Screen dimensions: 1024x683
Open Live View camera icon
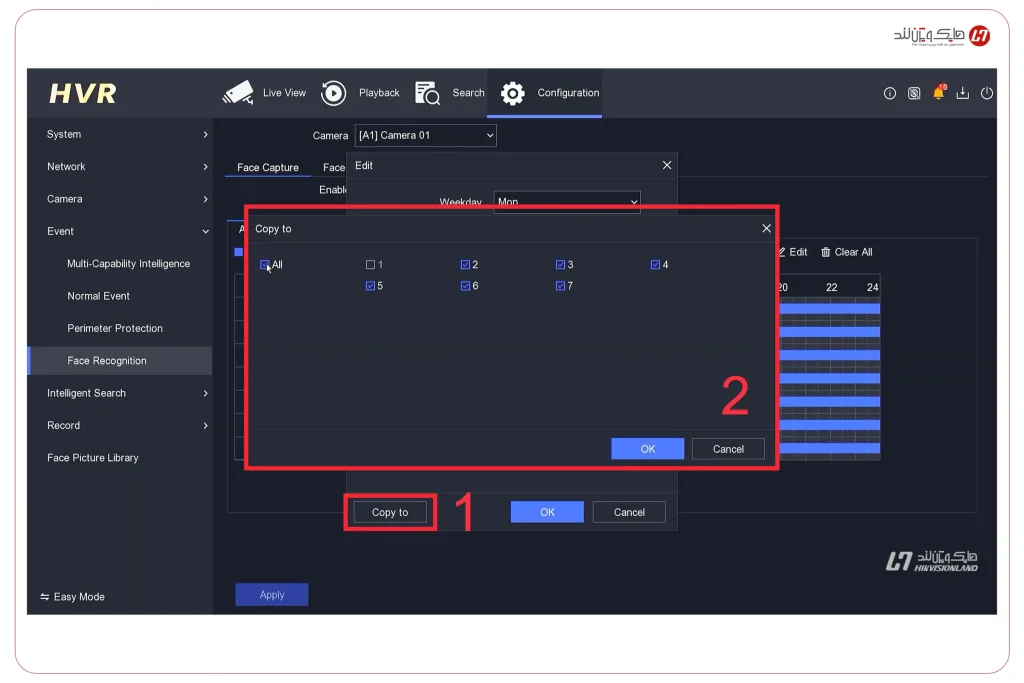pyautogui.click(x=238, y=93)
